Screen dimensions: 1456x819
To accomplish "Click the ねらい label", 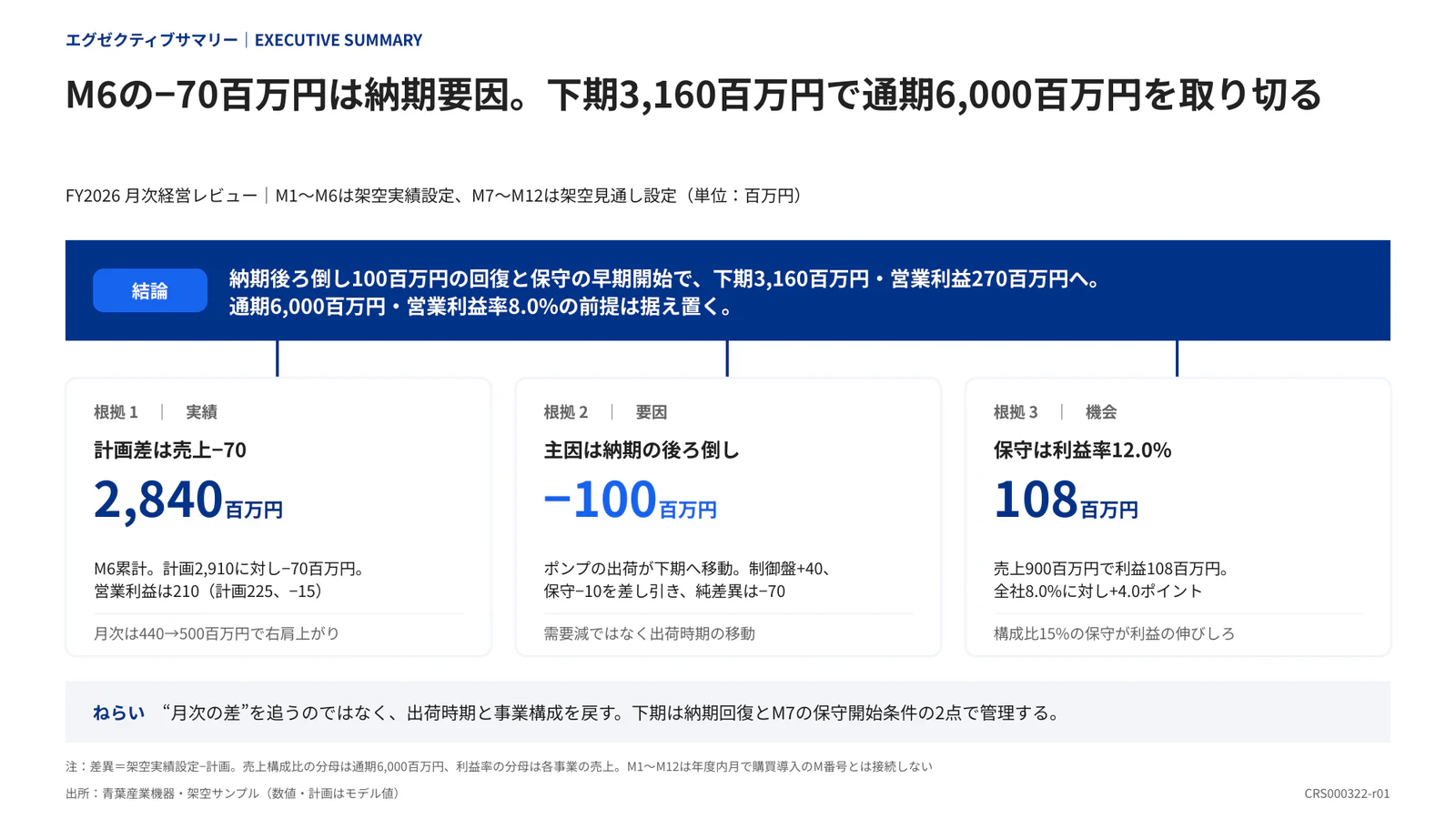I will [119, 713].
